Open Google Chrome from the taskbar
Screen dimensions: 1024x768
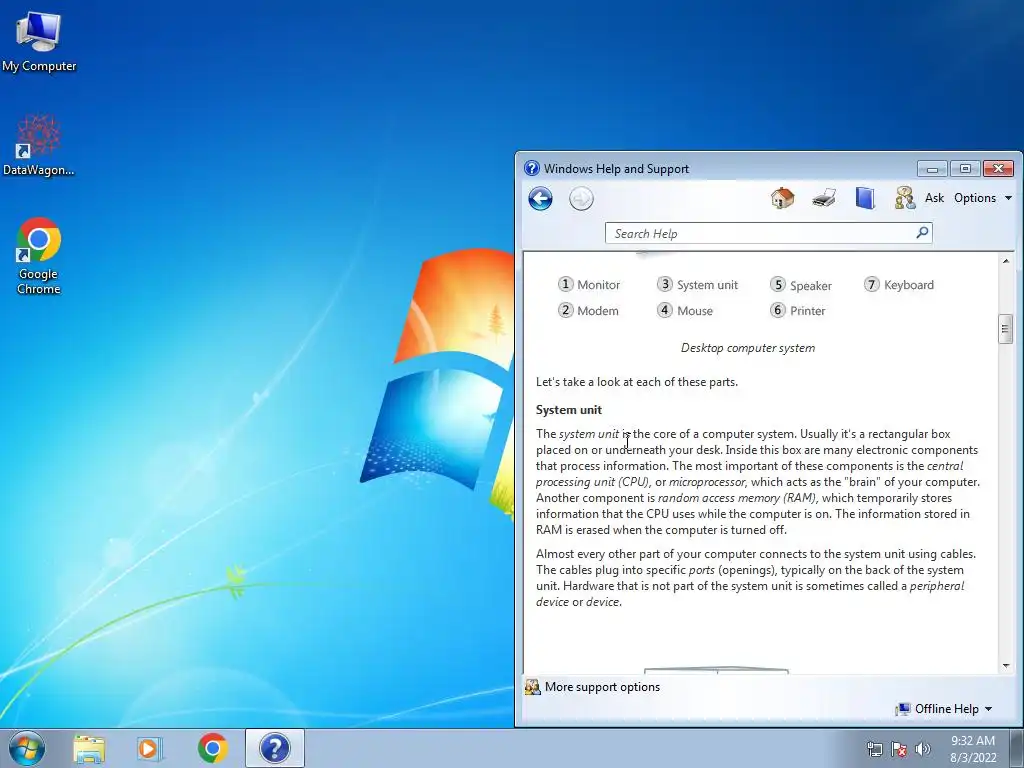pos(213,748)
